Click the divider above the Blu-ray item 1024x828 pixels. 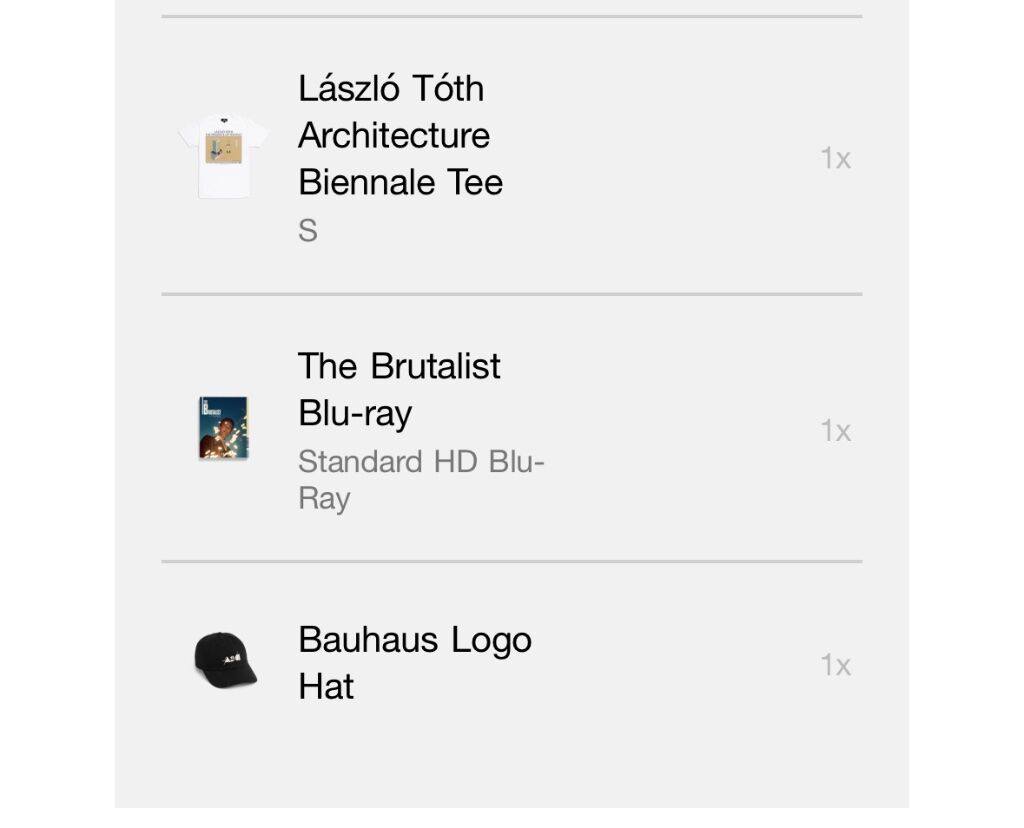coord(512,295)
